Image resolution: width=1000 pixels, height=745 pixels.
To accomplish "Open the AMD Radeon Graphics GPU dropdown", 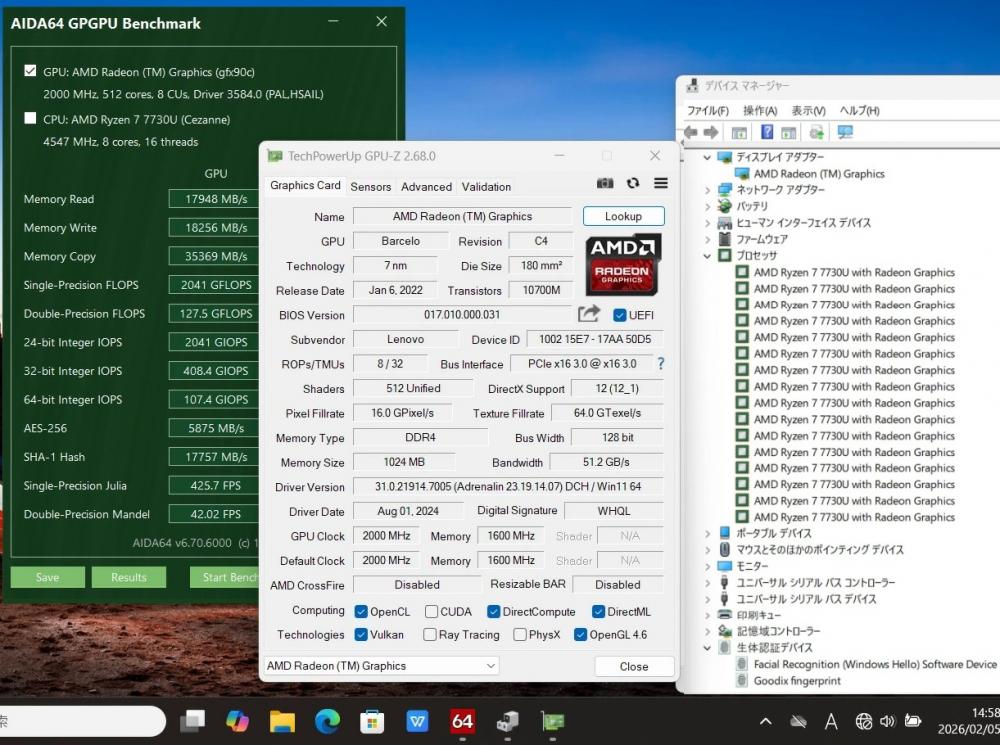I will coord(381,666).
